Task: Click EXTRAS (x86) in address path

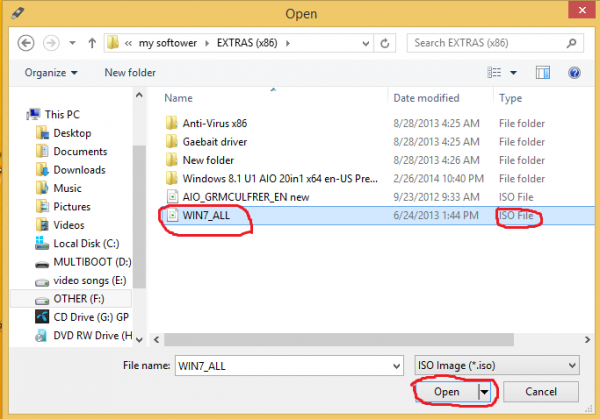Action: coord(247,43)
